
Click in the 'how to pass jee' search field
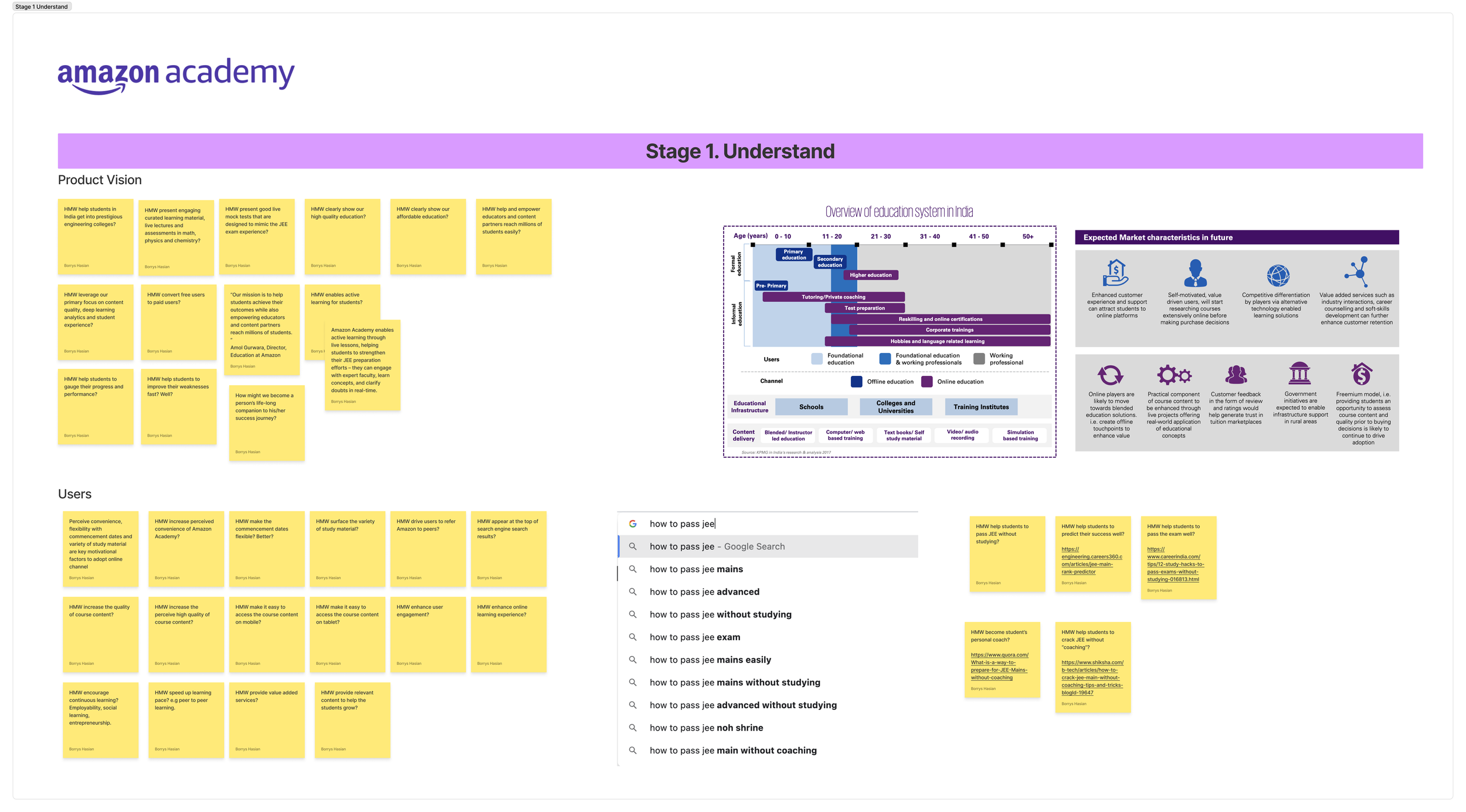pyautogui.click(x=768, y=524)
